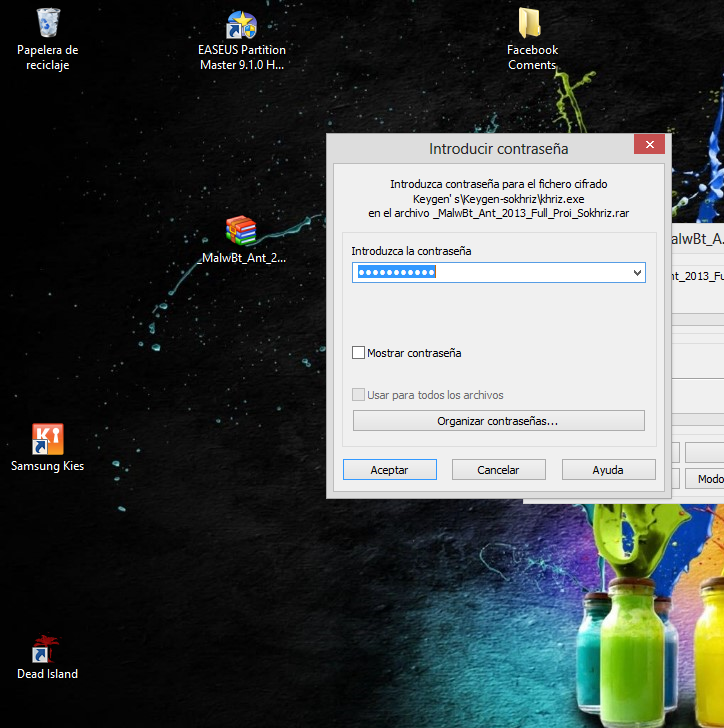Viewport: 724px width, 728px height.
Task: Click the 'Mostrar contraseña' label text
Action: (x=414, y=353)
